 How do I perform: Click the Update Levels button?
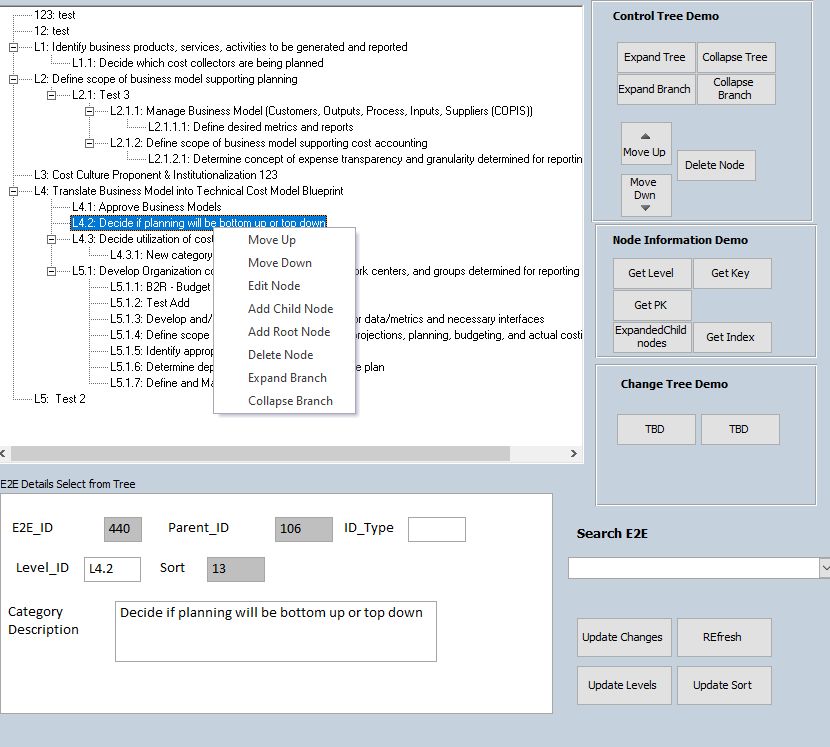624,685
